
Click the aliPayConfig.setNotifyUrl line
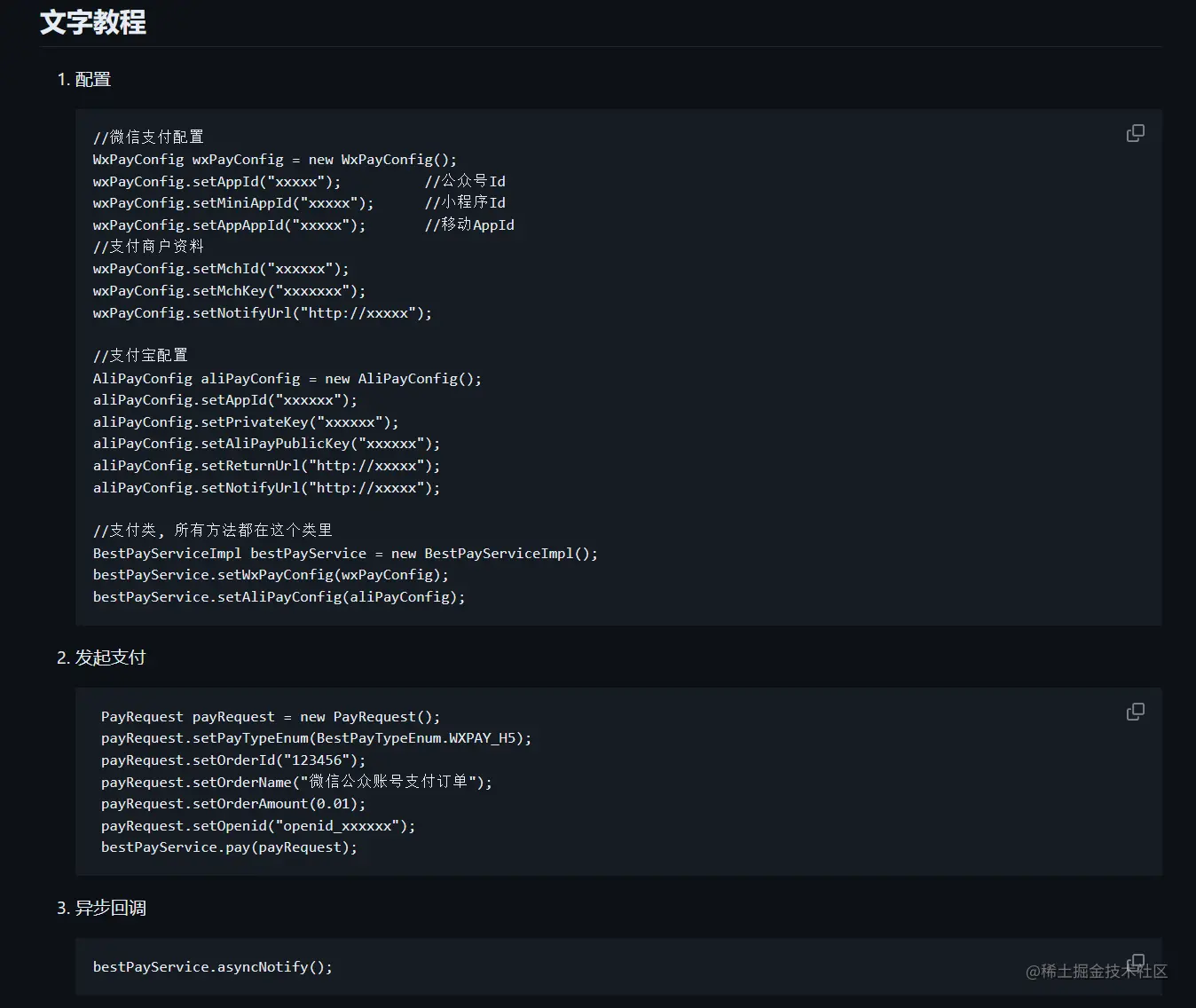(x=266, y=487)
